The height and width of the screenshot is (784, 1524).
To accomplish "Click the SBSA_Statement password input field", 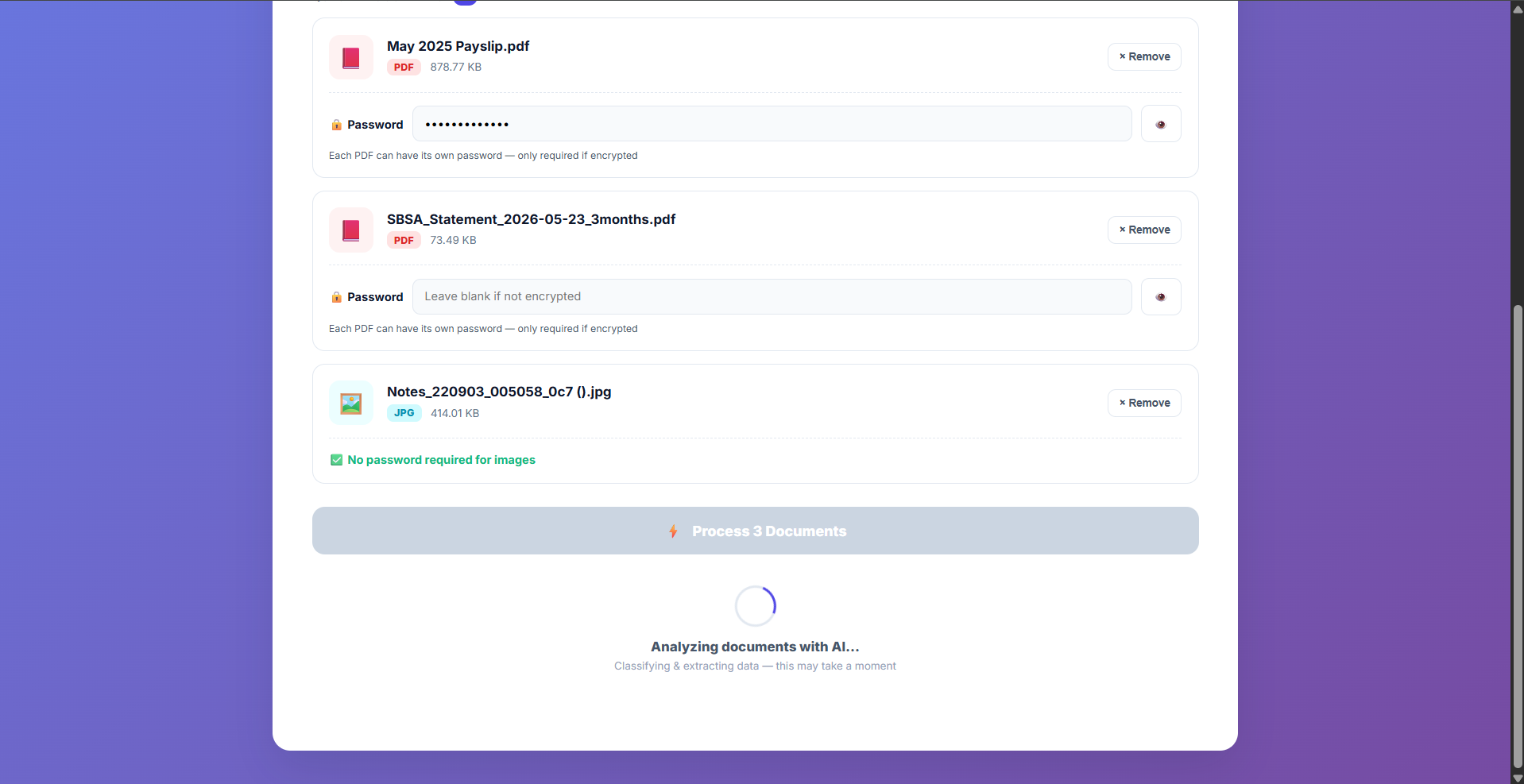I will pos(772,296).
